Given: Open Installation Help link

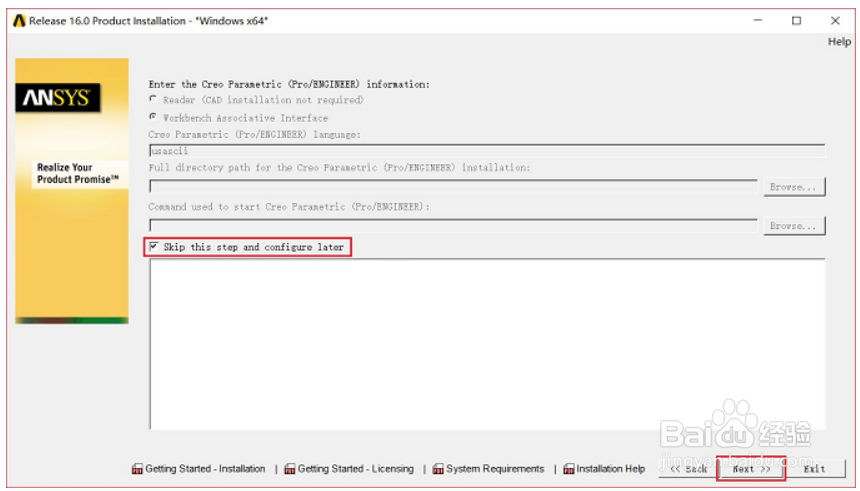Looking at the screenshot, I should pyautogui.click(x=610, y=469).
